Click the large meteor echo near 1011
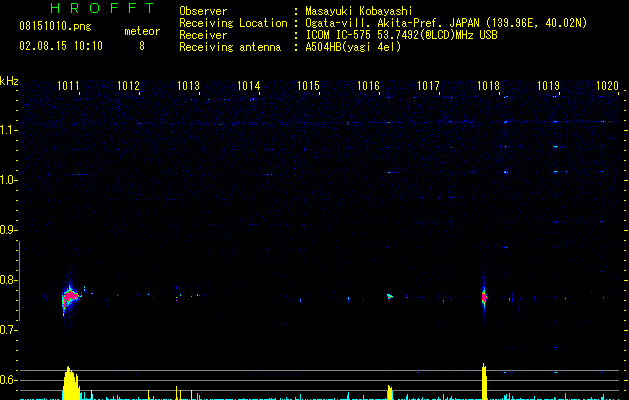This screenshot has height=400, width=629. tap(71, 297)
